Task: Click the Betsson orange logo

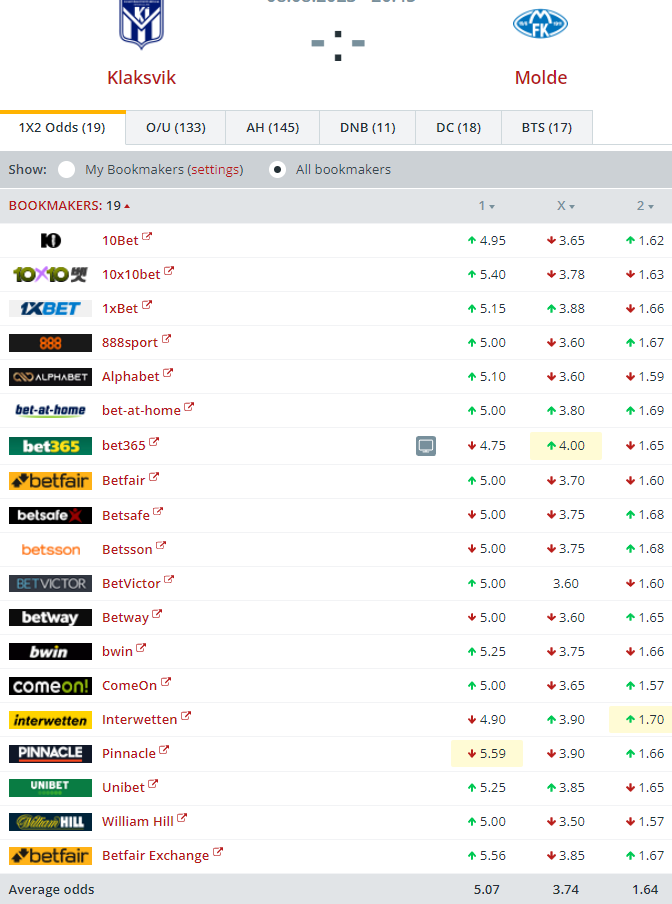Action: (x=50, y=549)
